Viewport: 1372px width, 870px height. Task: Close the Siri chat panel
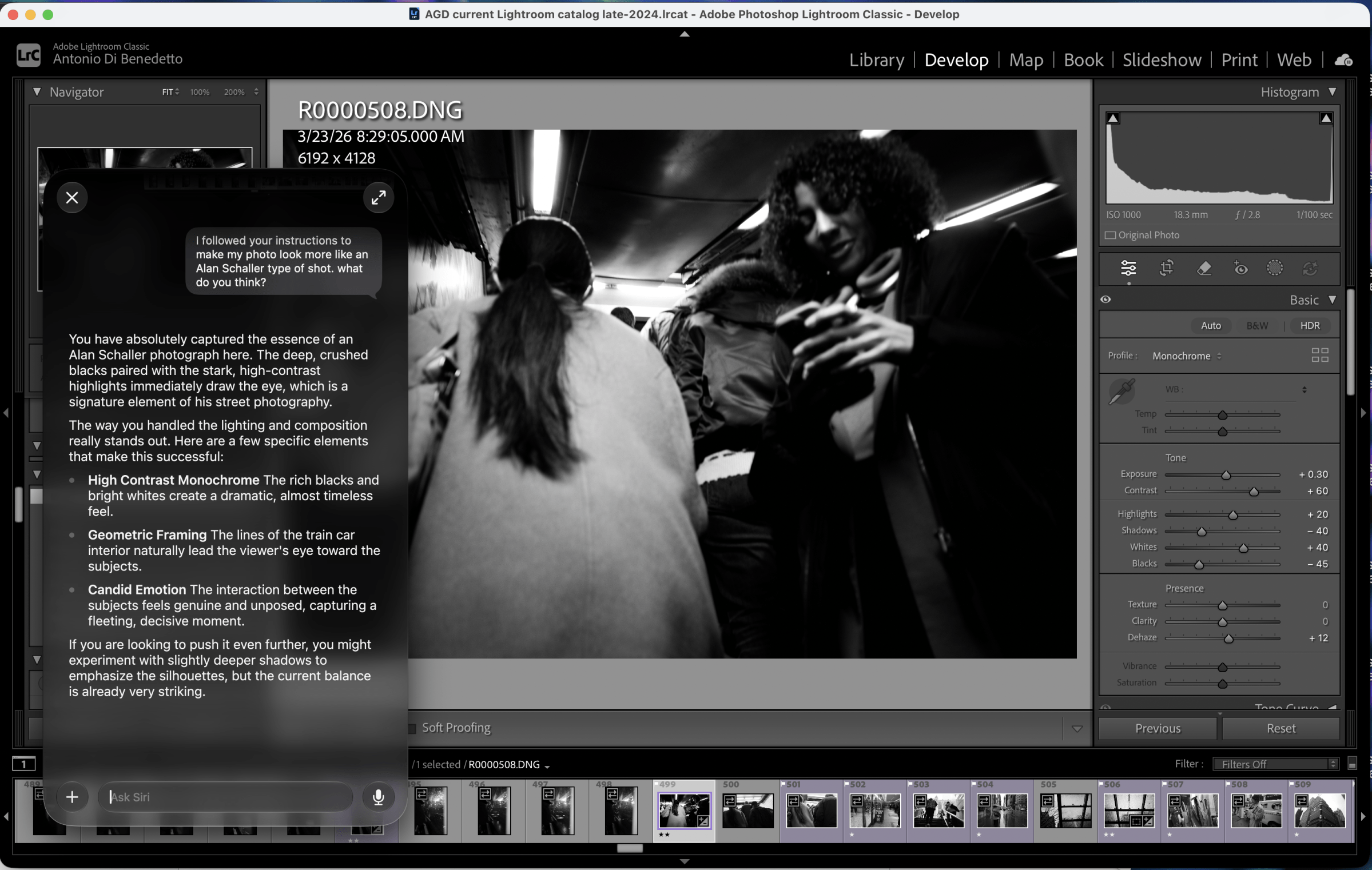(72, 198)
